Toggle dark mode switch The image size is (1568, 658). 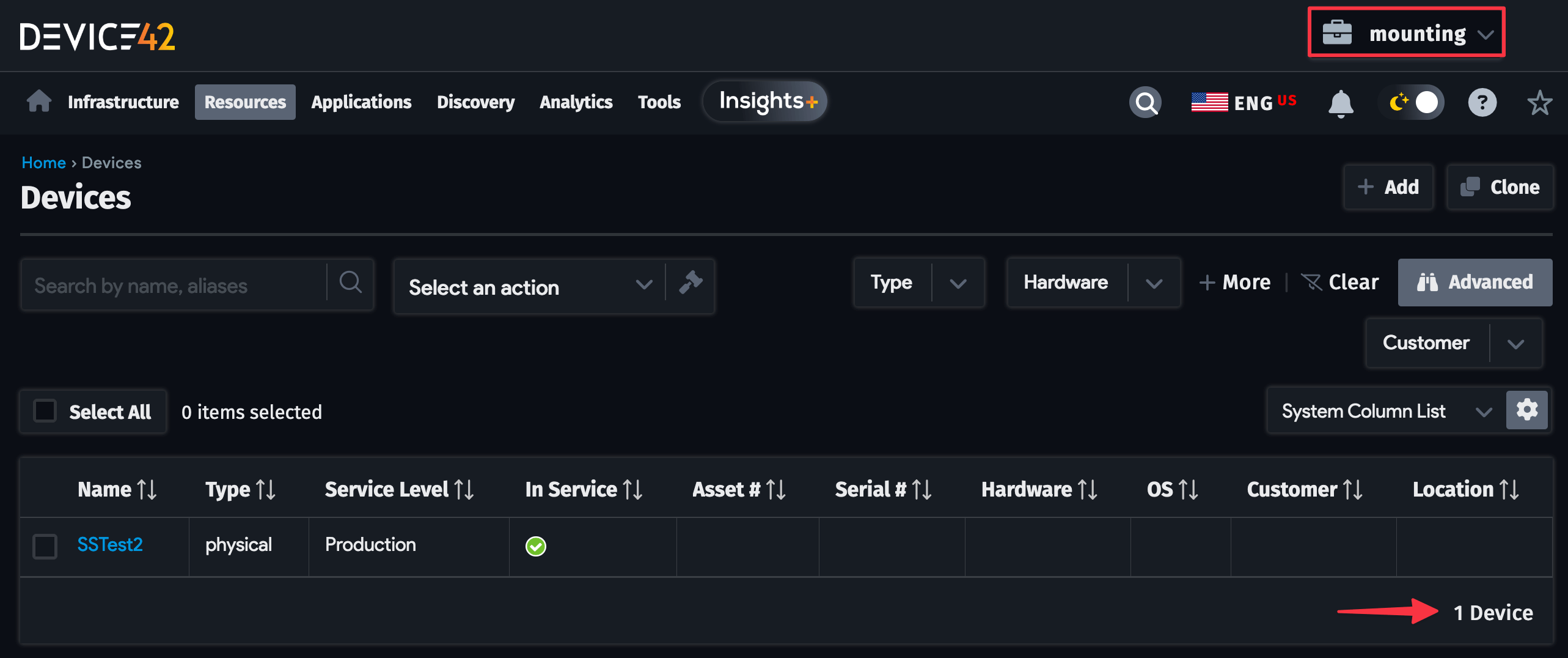coord(1413,102)
